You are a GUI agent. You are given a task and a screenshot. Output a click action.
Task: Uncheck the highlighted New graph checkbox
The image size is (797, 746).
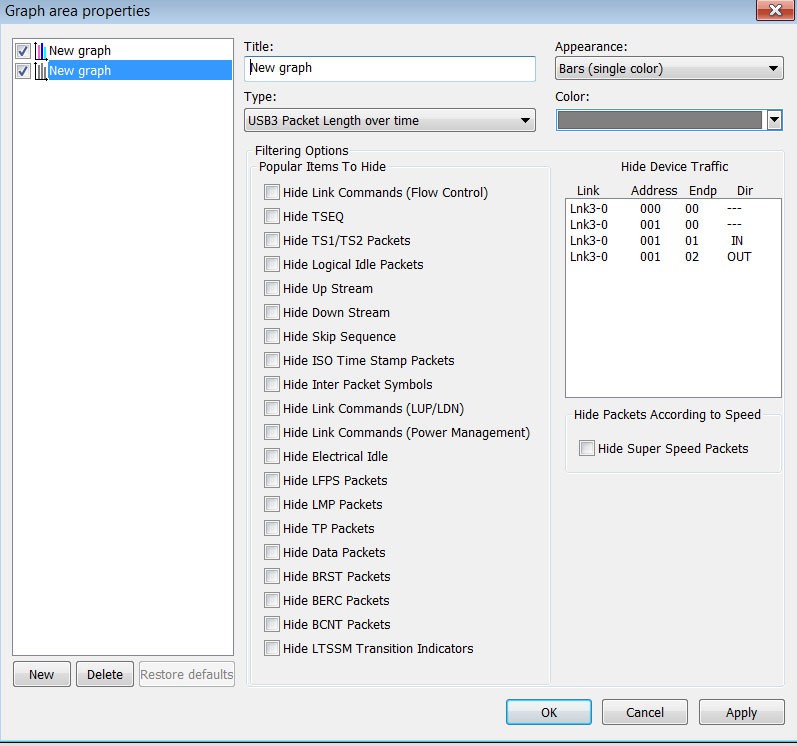coord(22,71)
